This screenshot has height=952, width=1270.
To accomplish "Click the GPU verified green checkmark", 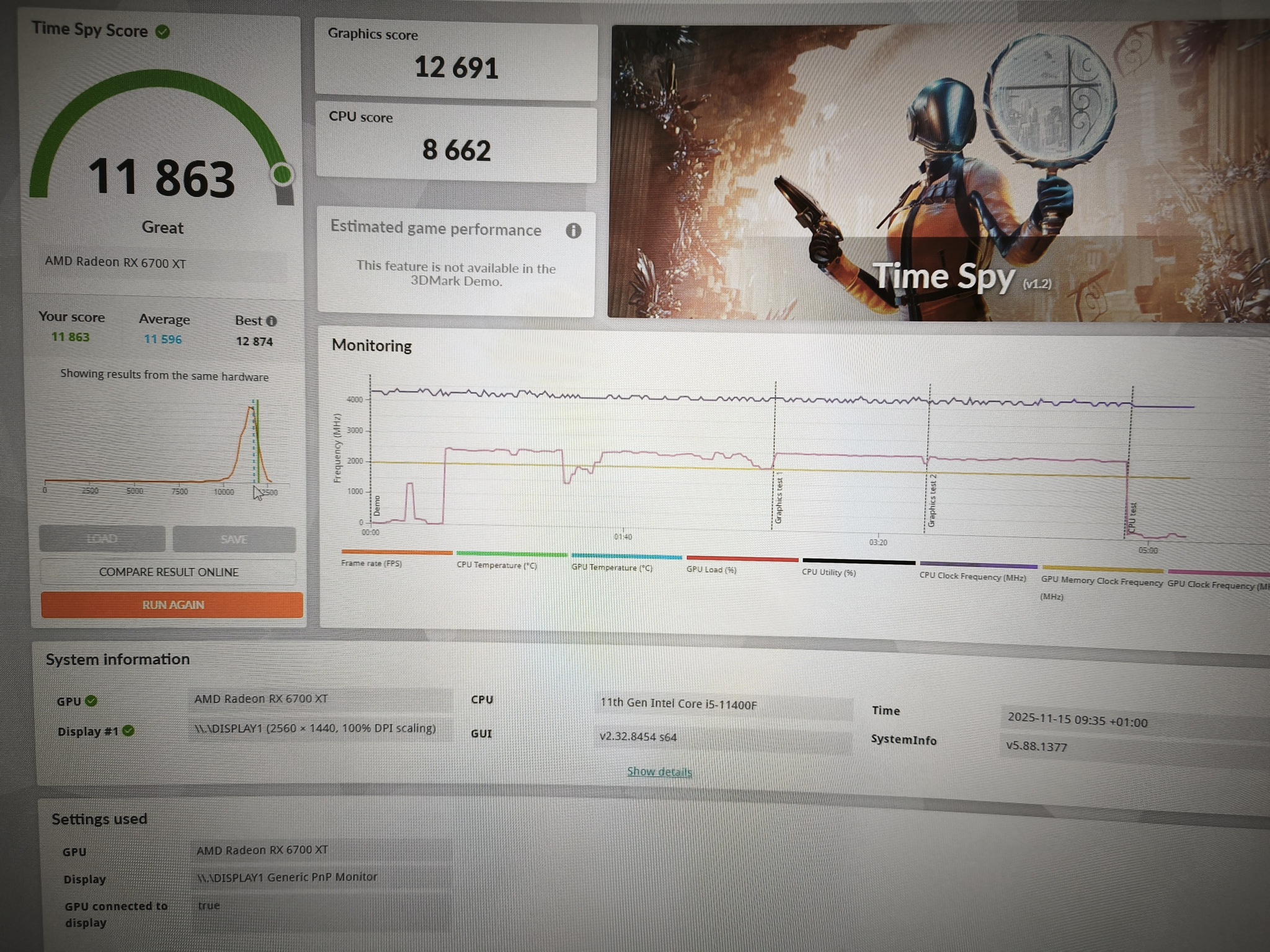I will tap(91, 701).
